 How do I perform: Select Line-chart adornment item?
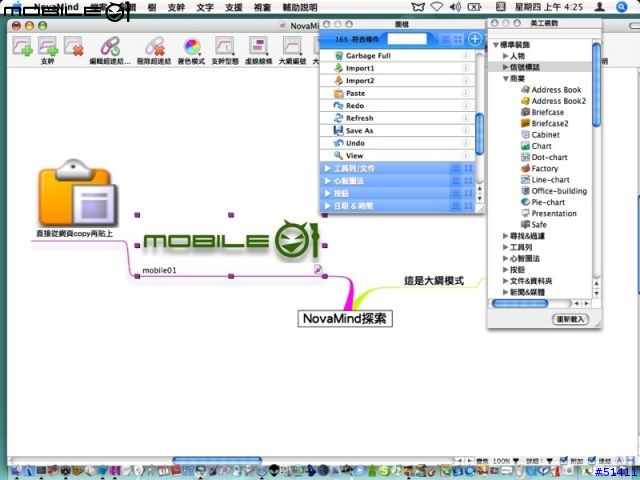point(545,180)
